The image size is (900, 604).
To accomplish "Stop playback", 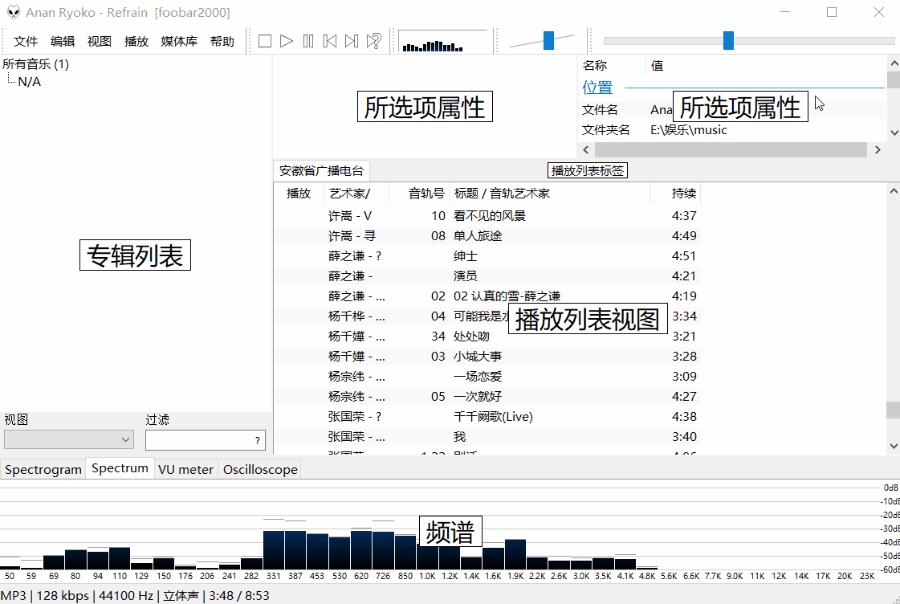I will pyautogui.click(x=263, y=41).
